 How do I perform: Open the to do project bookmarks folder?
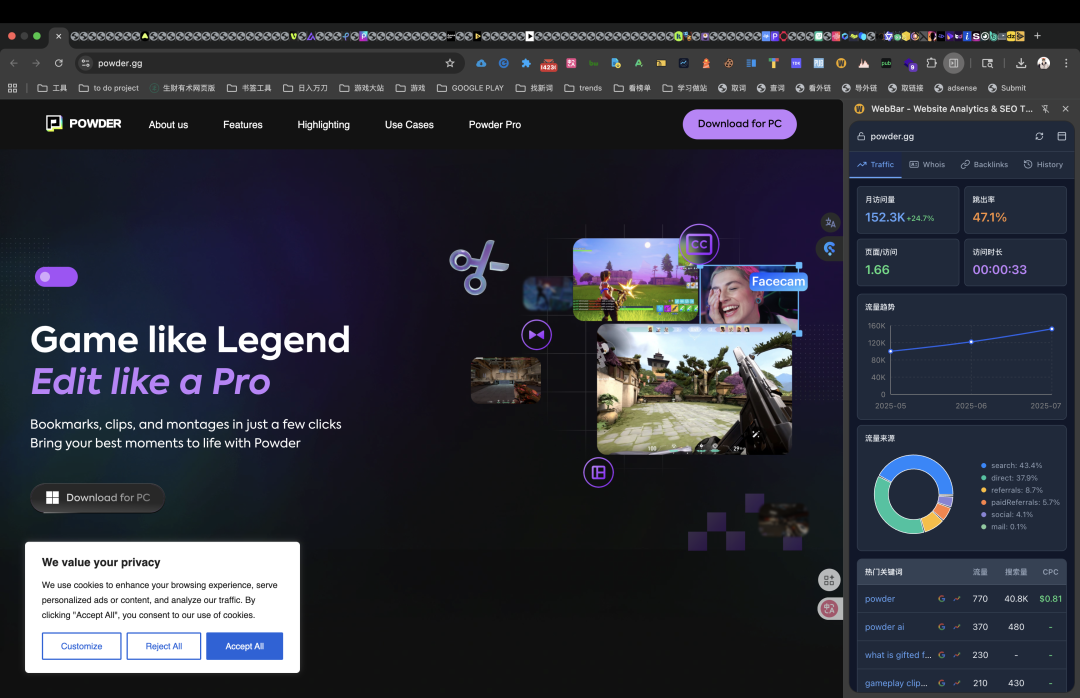(109, 88)
